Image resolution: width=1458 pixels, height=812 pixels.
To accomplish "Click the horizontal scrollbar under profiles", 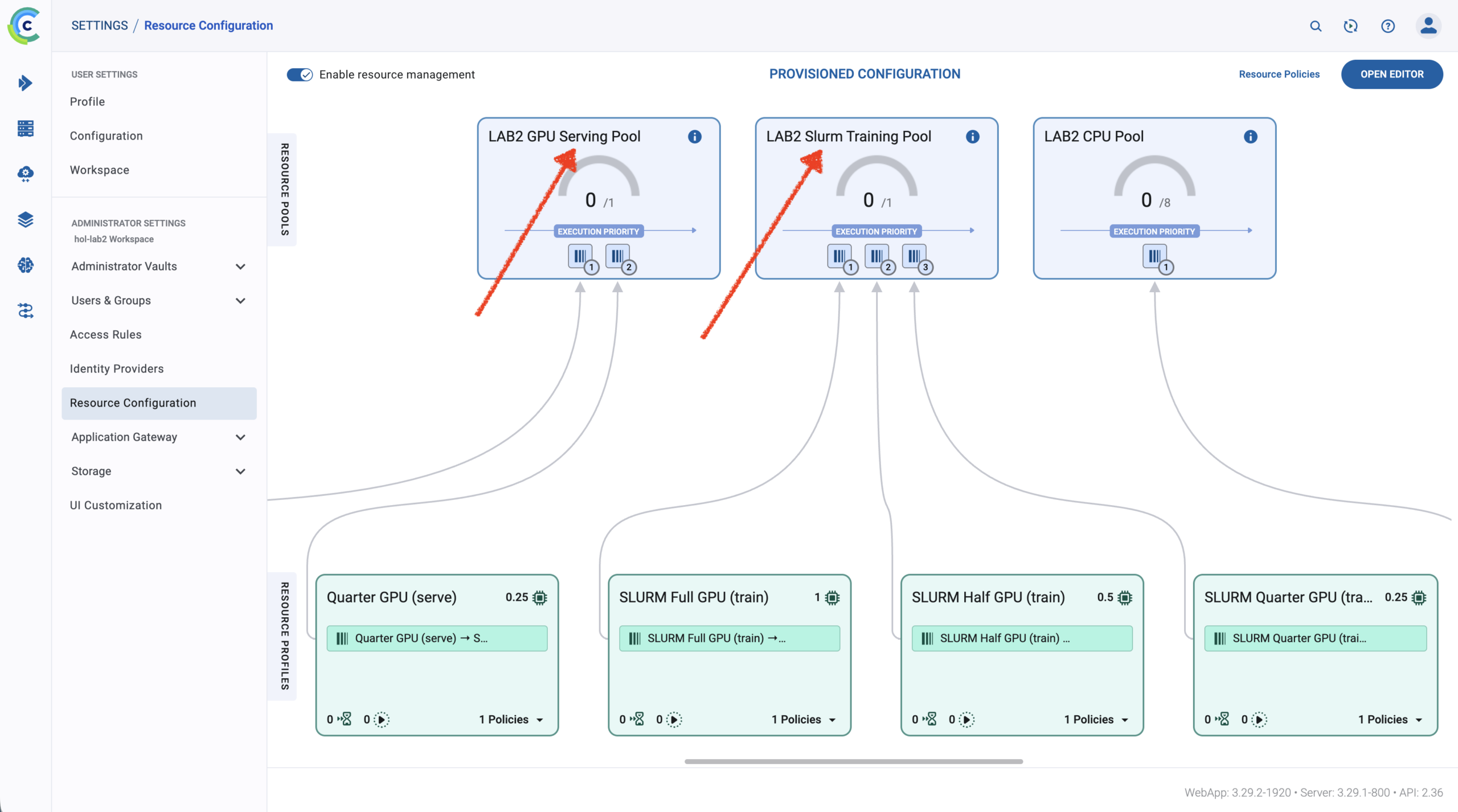I will click(853, 761).
